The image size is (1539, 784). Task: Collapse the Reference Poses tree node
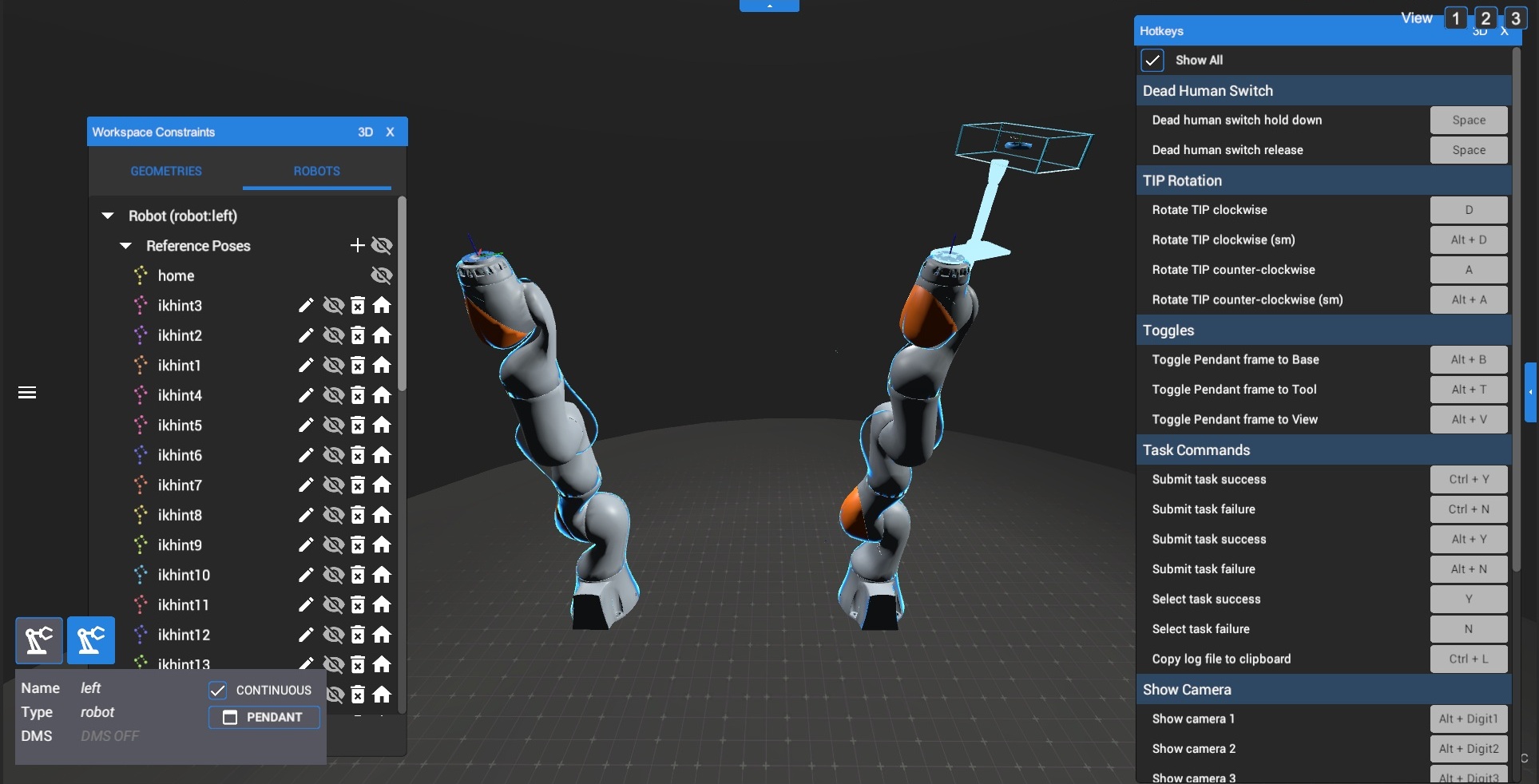click(125, 246)
